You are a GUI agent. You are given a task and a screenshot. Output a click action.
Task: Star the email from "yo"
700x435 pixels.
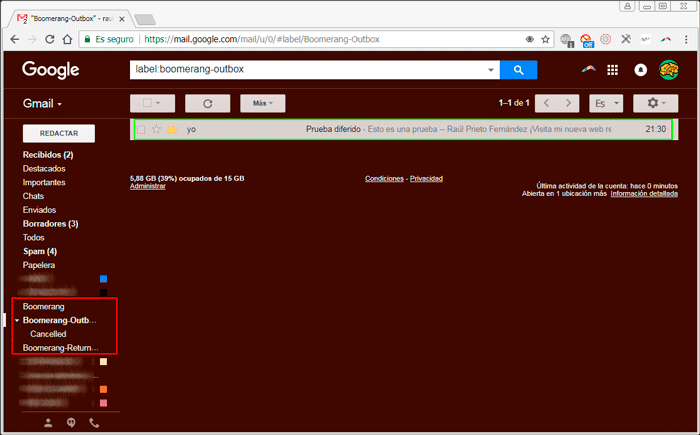156,130
